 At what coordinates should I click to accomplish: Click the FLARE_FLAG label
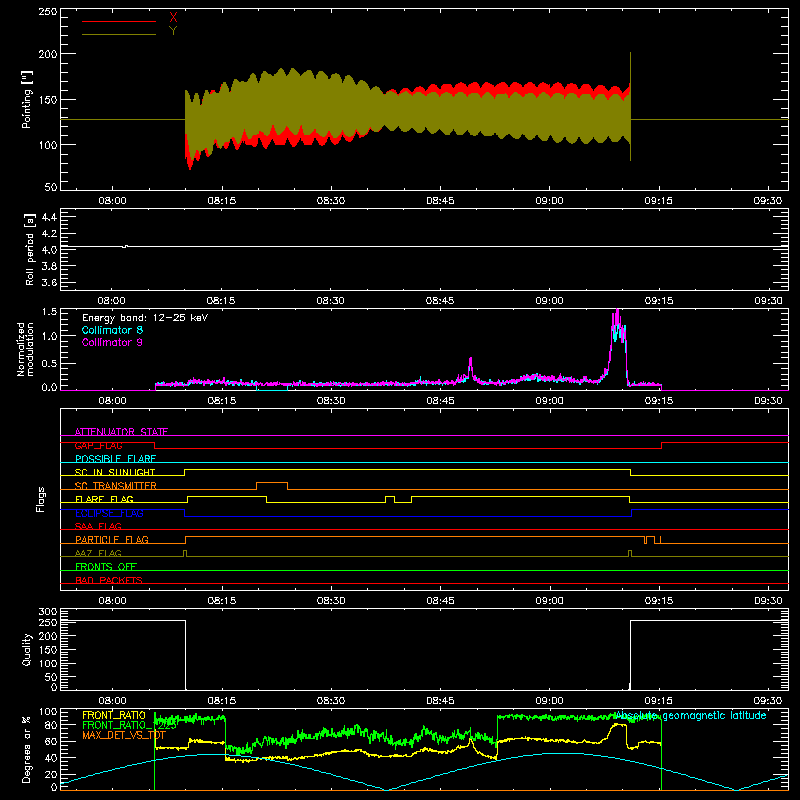pyautogui.click(x=104, y=499)
